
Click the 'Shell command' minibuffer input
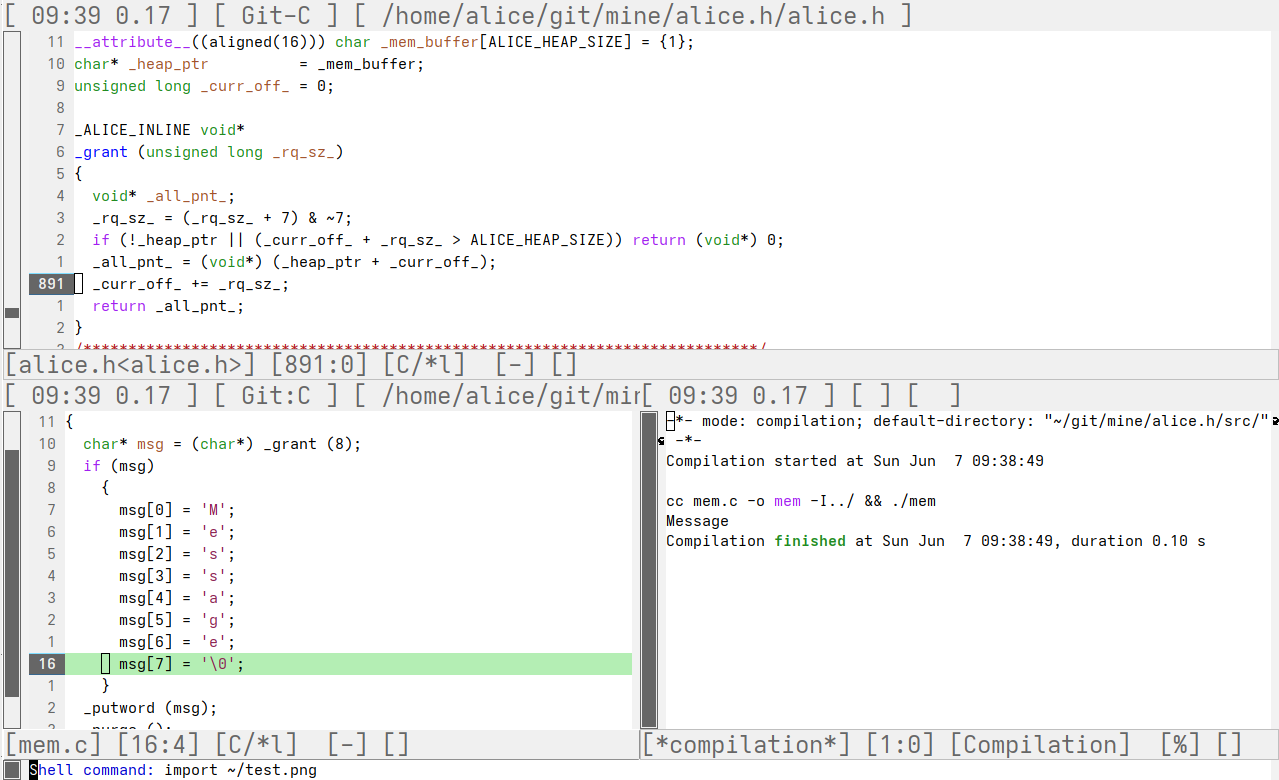(x=173, y=770)
